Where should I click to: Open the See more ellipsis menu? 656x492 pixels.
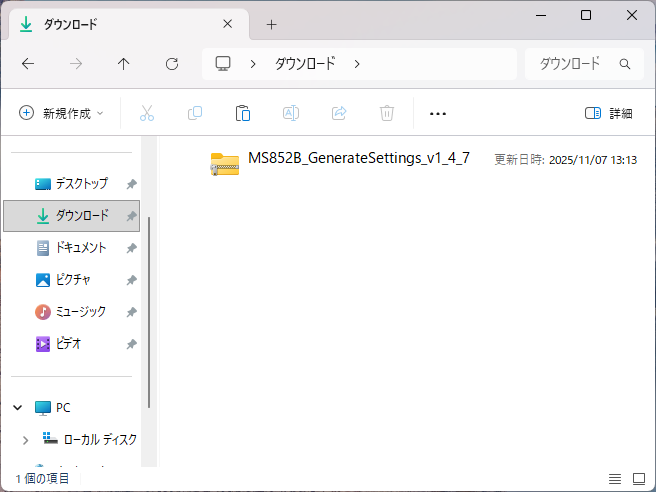[437, 113]
